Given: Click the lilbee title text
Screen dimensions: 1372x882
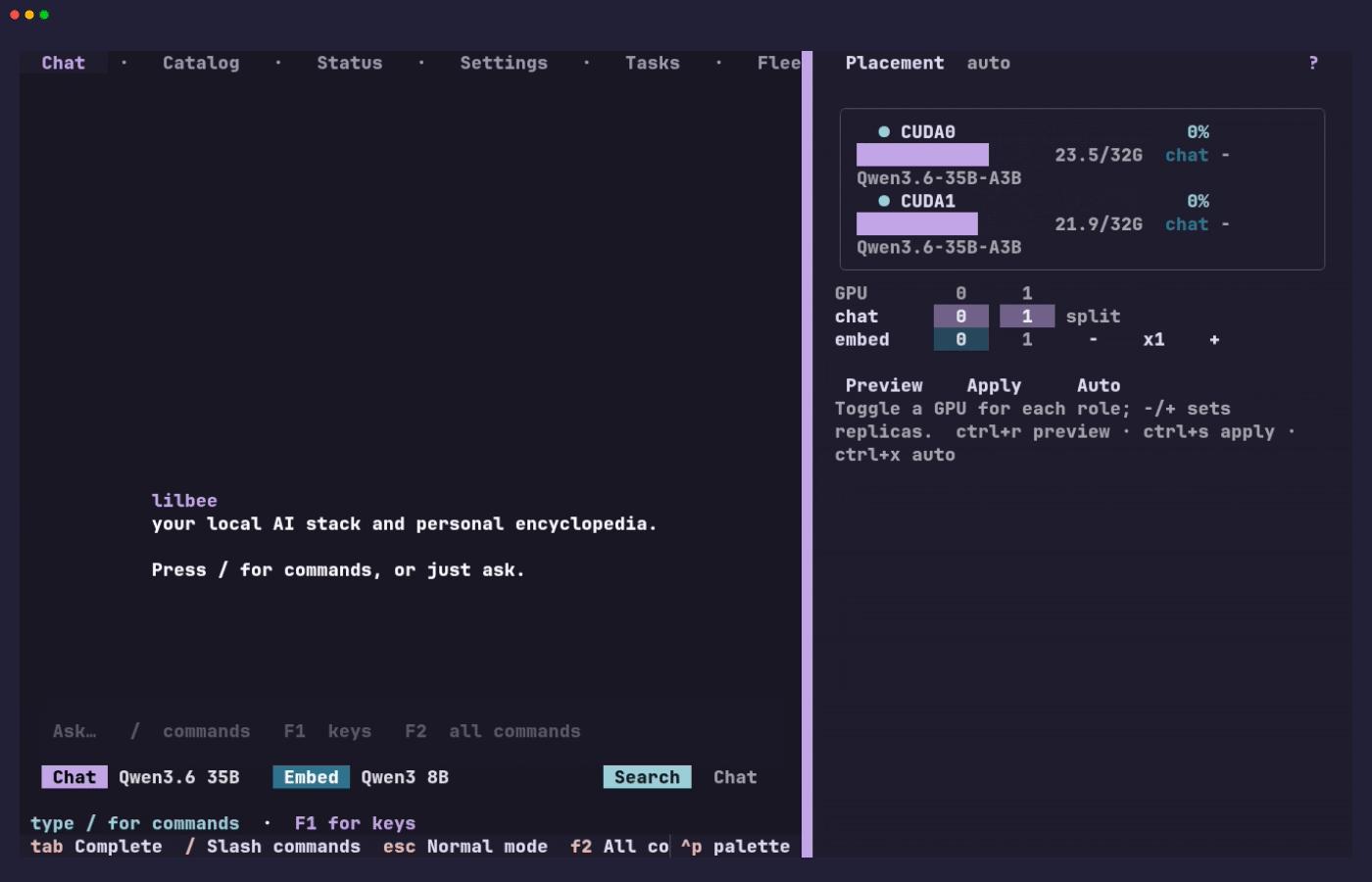Looking at the screenshot, I should pyautogui.click(x=184, y=501).
